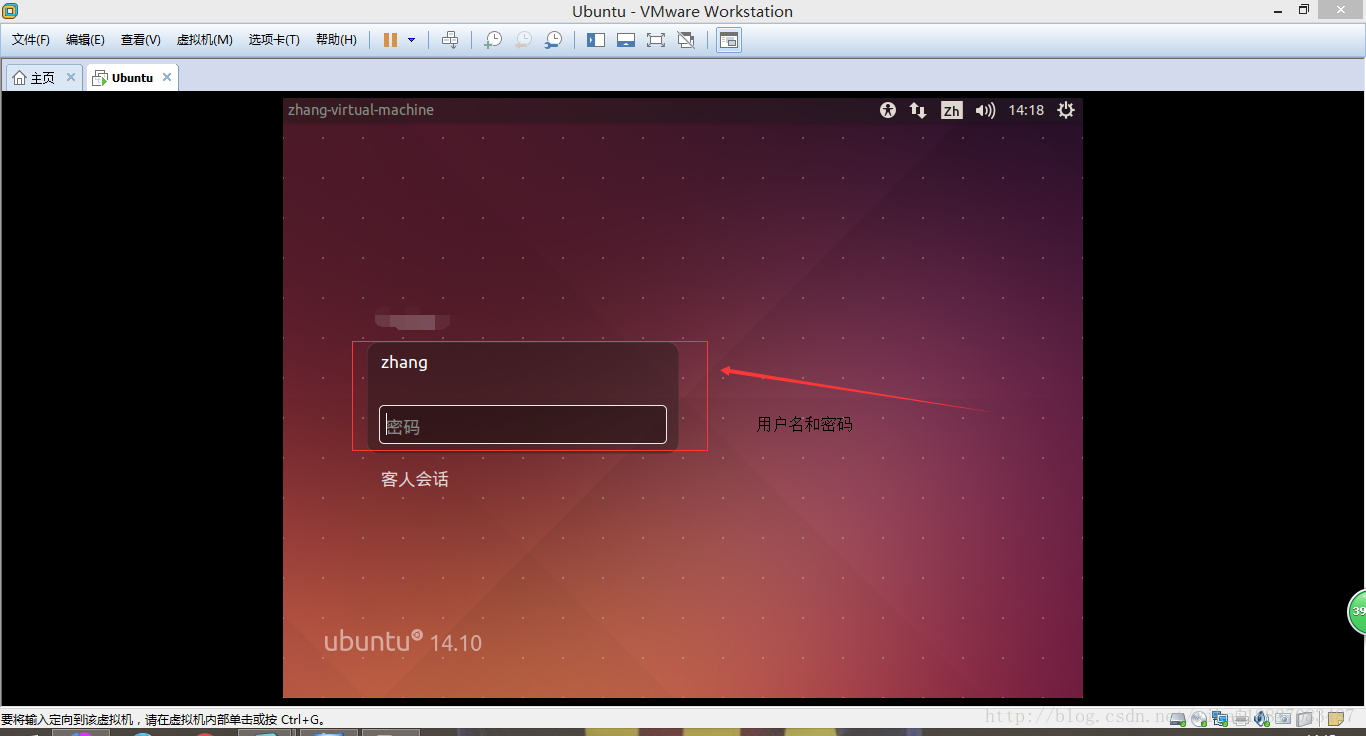The width and height of the screenshot is (1366, 736).
Task: Open the 帮助(H) menu
Action: [x=336, y=40]
